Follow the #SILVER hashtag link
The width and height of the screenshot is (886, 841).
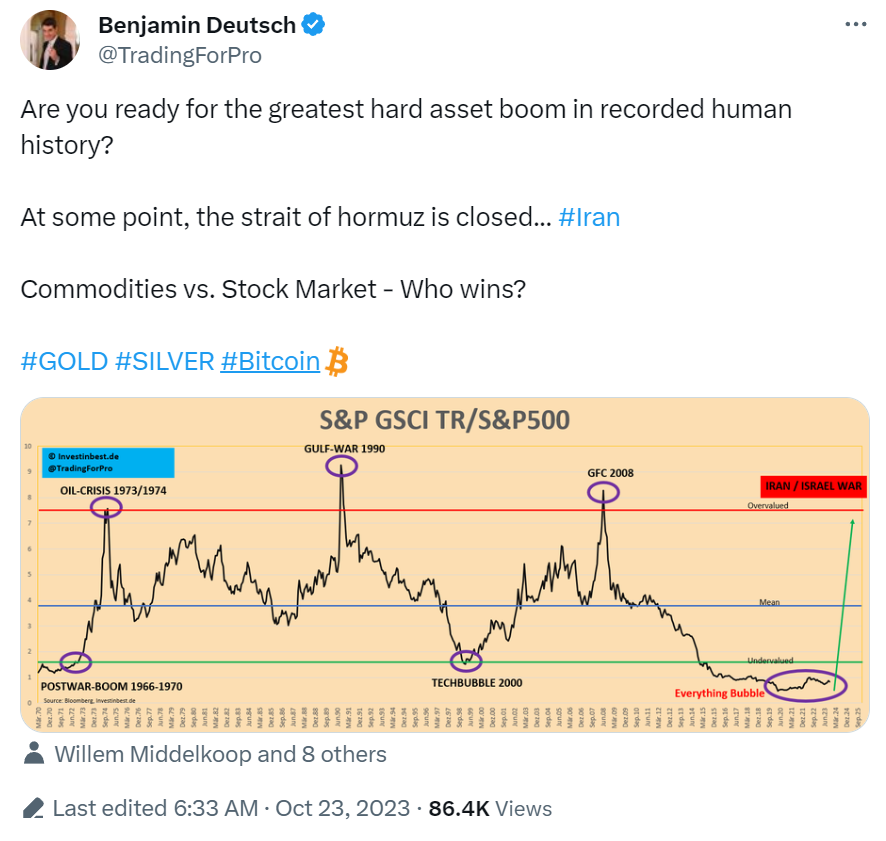click(165, 361)
